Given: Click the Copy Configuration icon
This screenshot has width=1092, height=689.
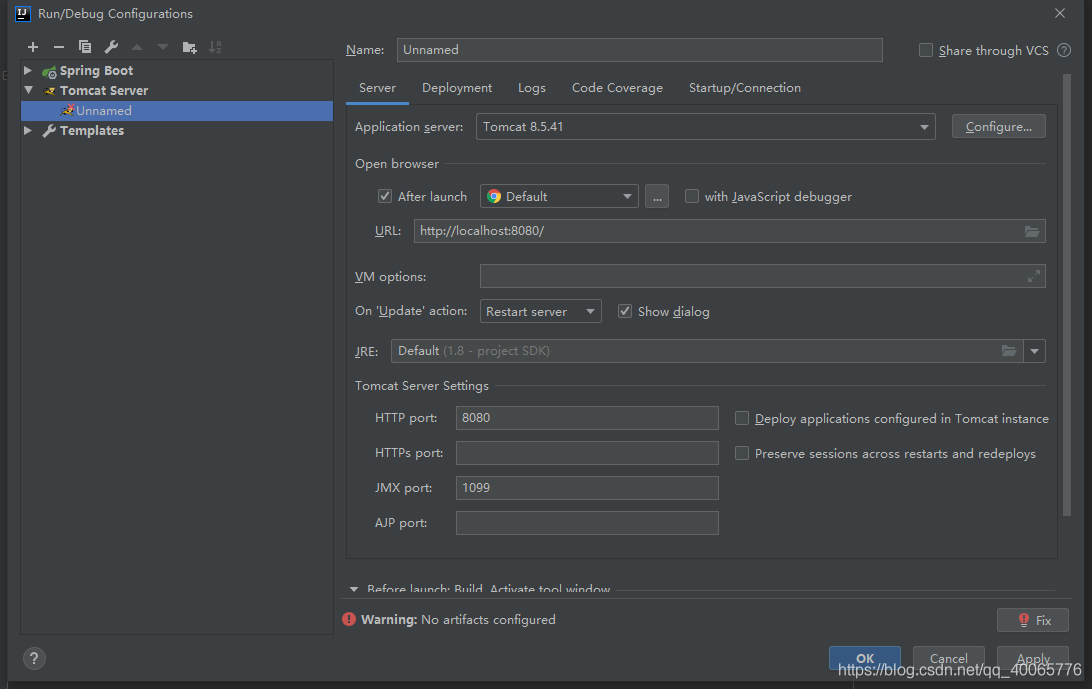Looking at the screenshot, I should pyautogui.click(x=85, y=47).
